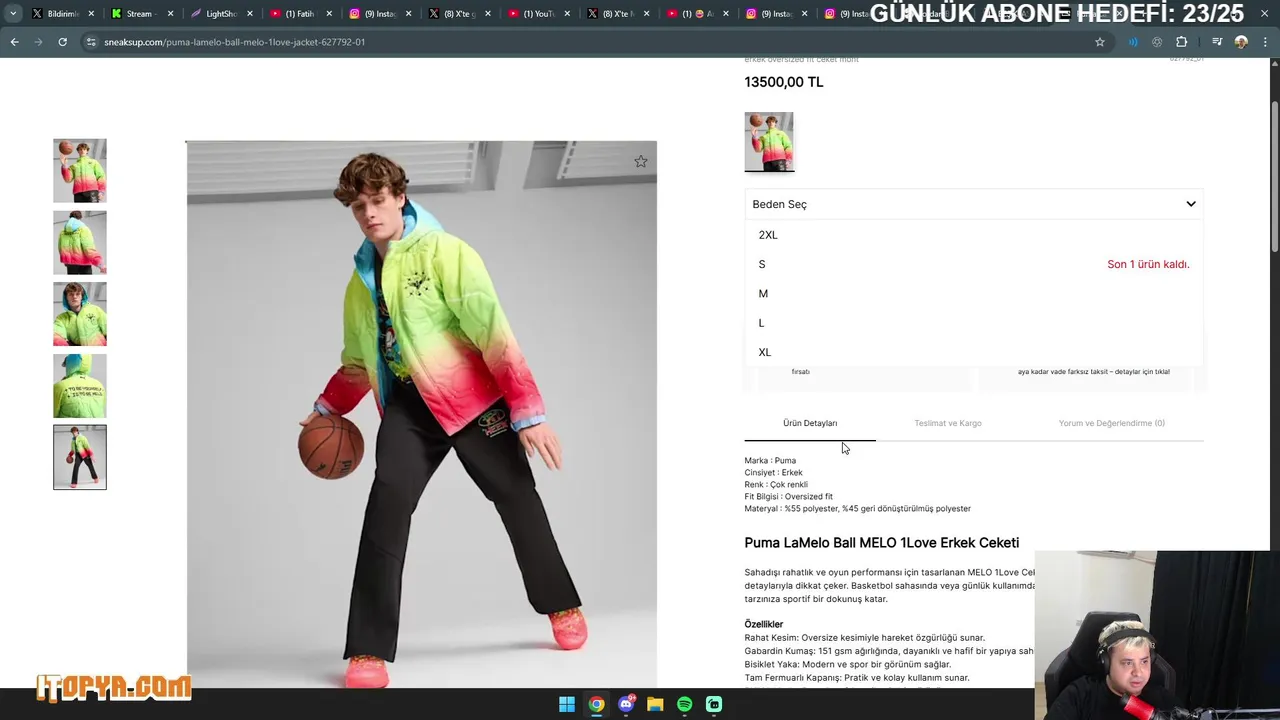Viewport: 1280px width, 720px height.
Task: Open the tab search dropdown arrow
Action: tap(12, 14)
